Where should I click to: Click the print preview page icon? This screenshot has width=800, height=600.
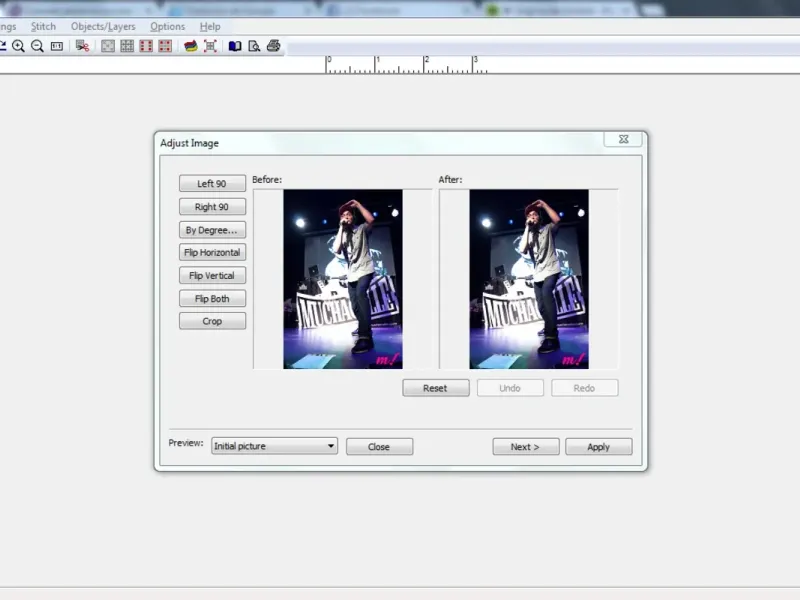pos(254,46)
